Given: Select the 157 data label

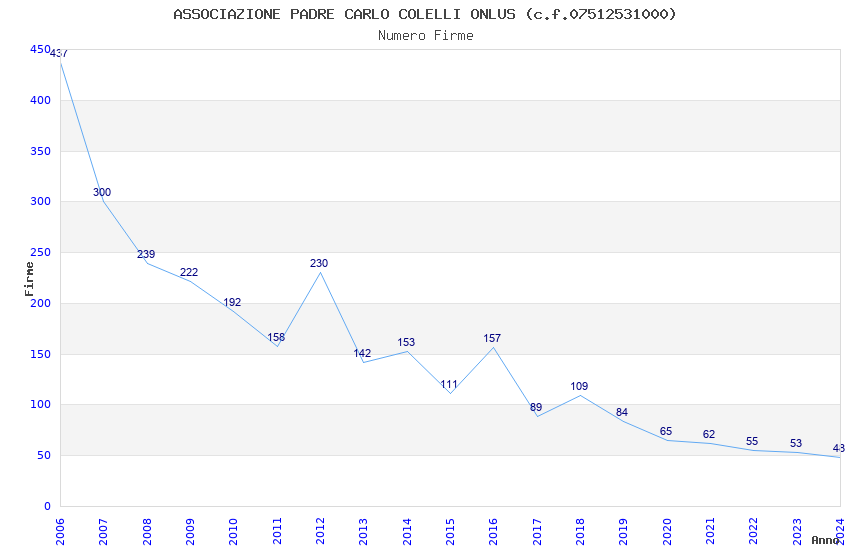Looking at the screenshot, I should [492, 338].
